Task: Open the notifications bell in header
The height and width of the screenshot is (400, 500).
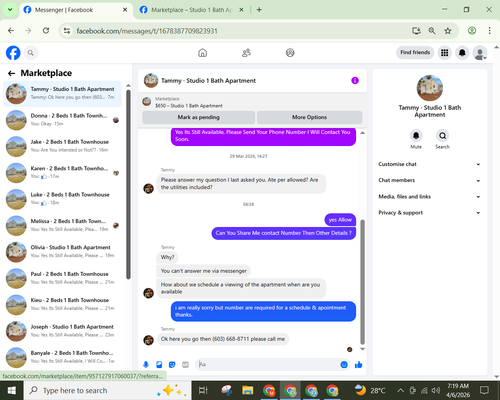Action: (462, 53)
